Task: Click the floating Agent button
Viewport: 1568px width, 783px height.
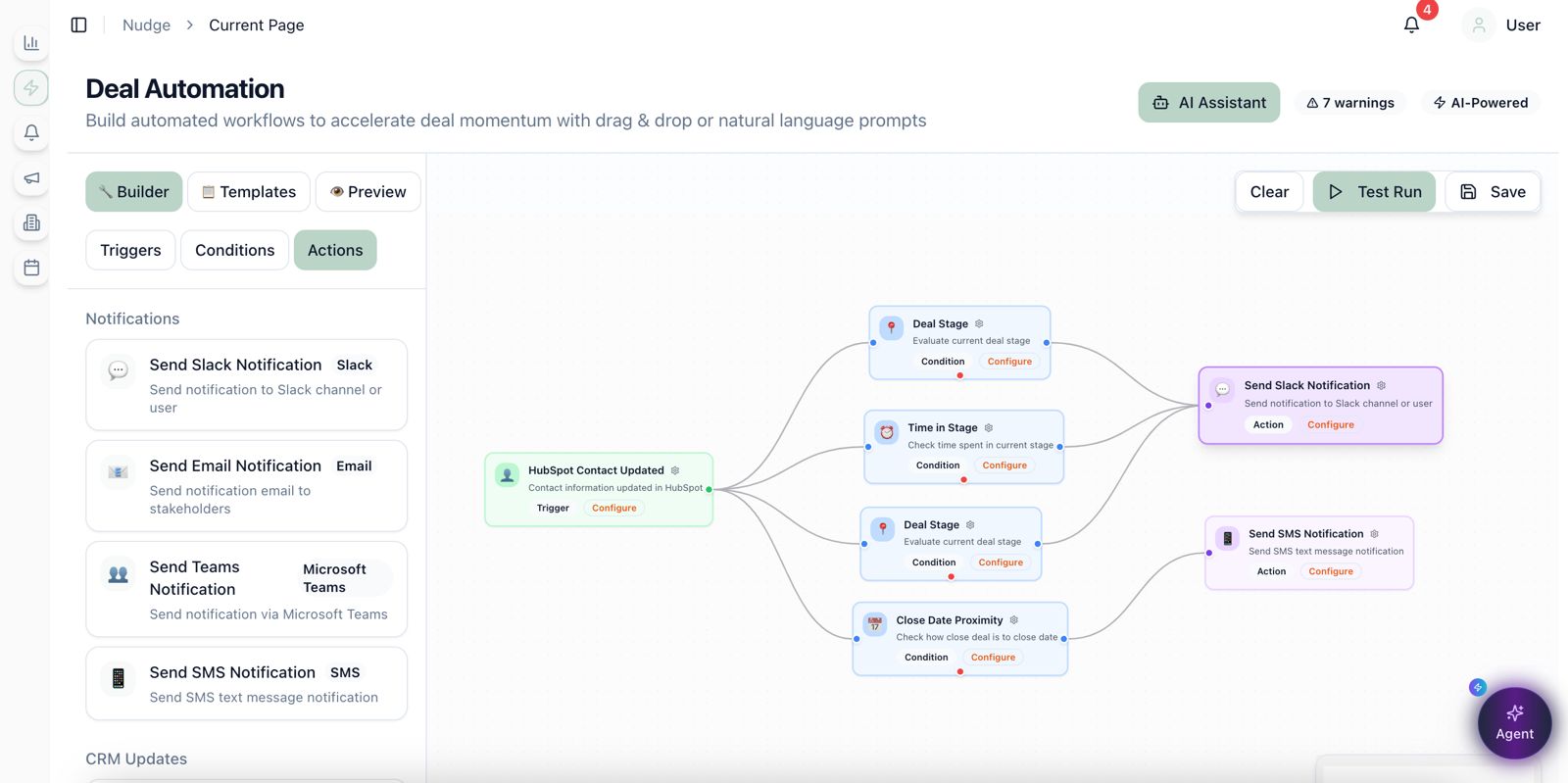Action: (1514, 723)
